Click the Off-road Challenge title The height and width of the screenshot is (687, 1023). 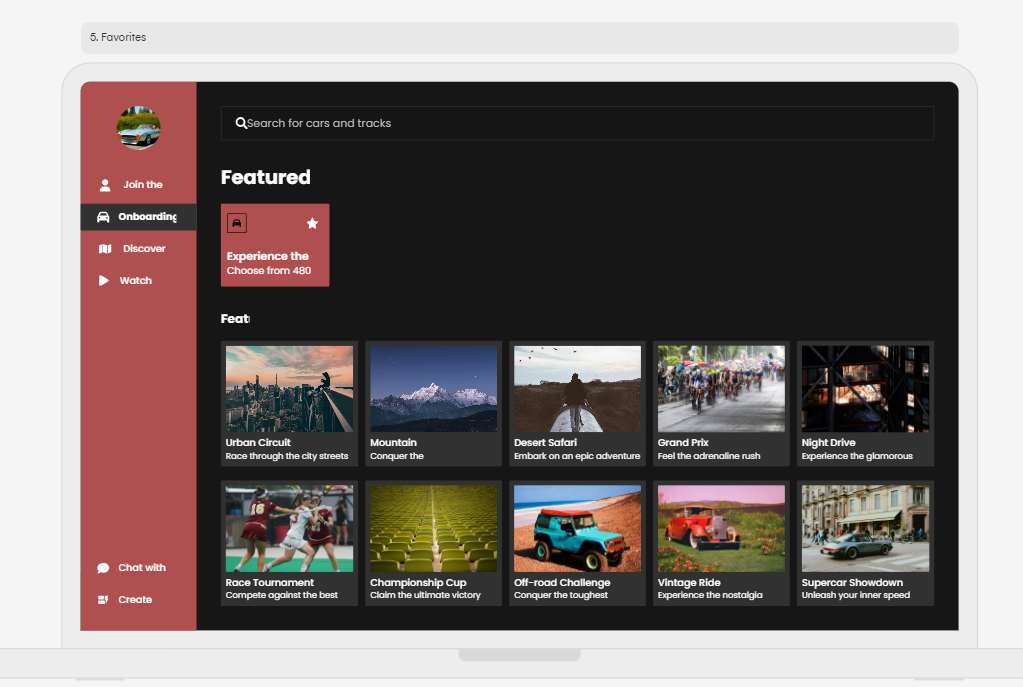point(562,582)
